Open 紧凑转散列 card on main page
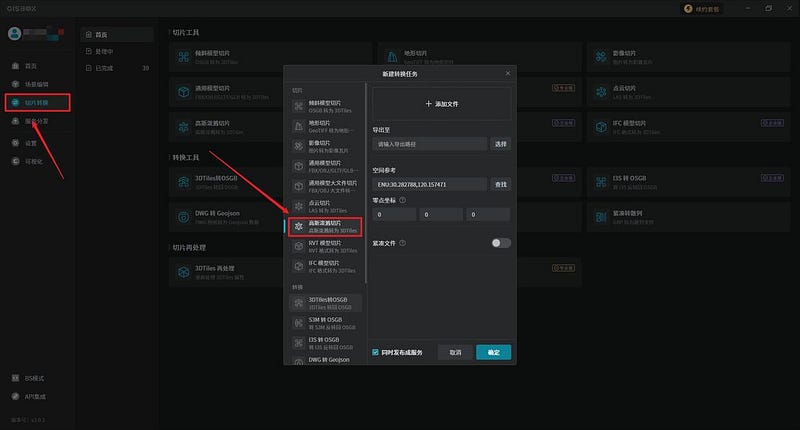This screenshot has height=430, width=800. [688, 217]
